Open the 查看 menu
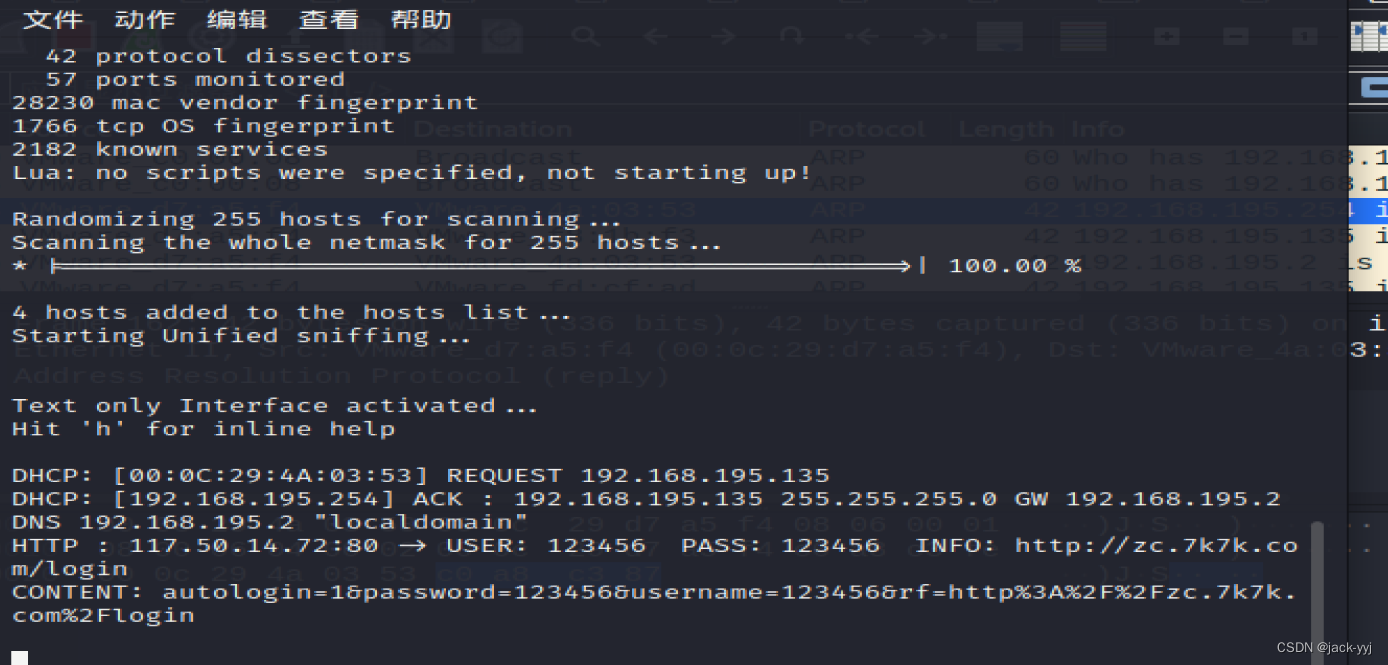This screenshot has height=665, width=1388. pyautogui.click(x=329, y=20)
